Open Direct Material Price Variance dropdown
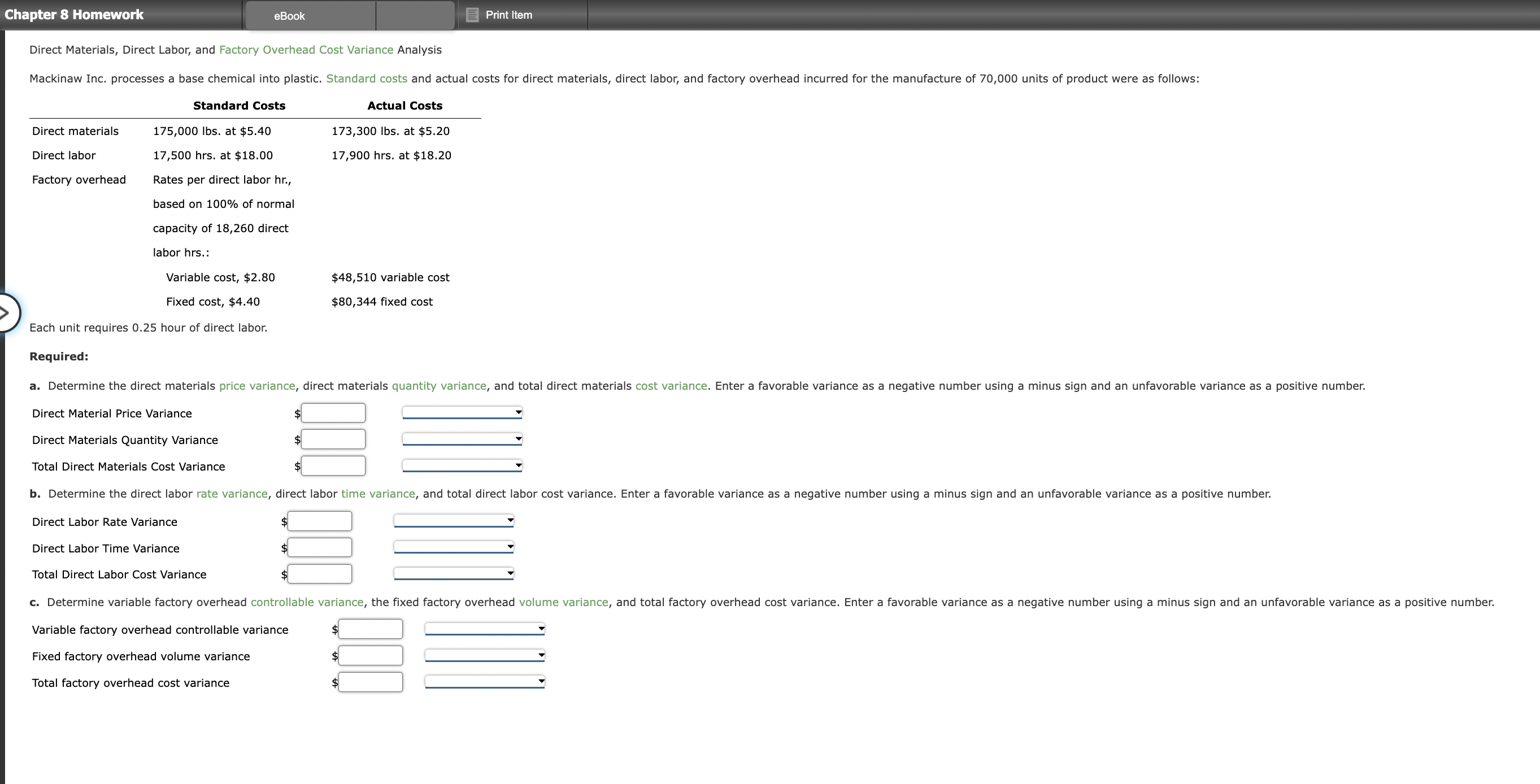 462,412
